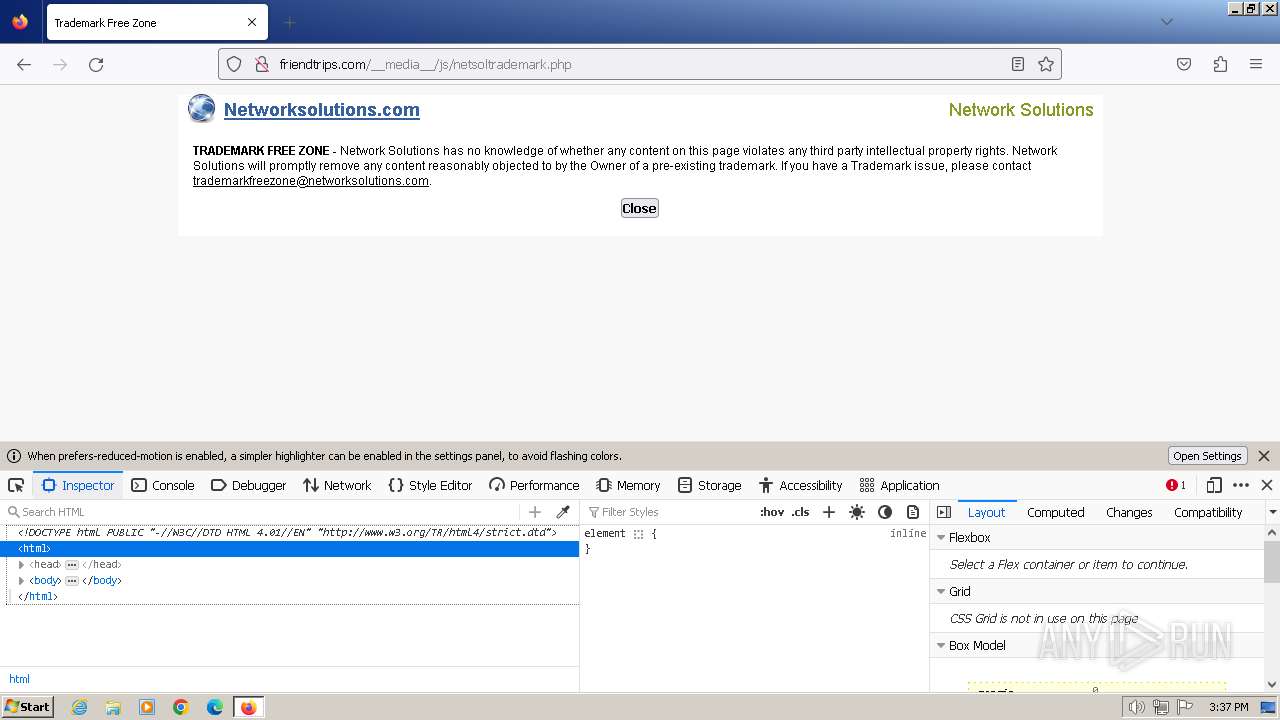Open the list all tabs dropdown

1166,22
